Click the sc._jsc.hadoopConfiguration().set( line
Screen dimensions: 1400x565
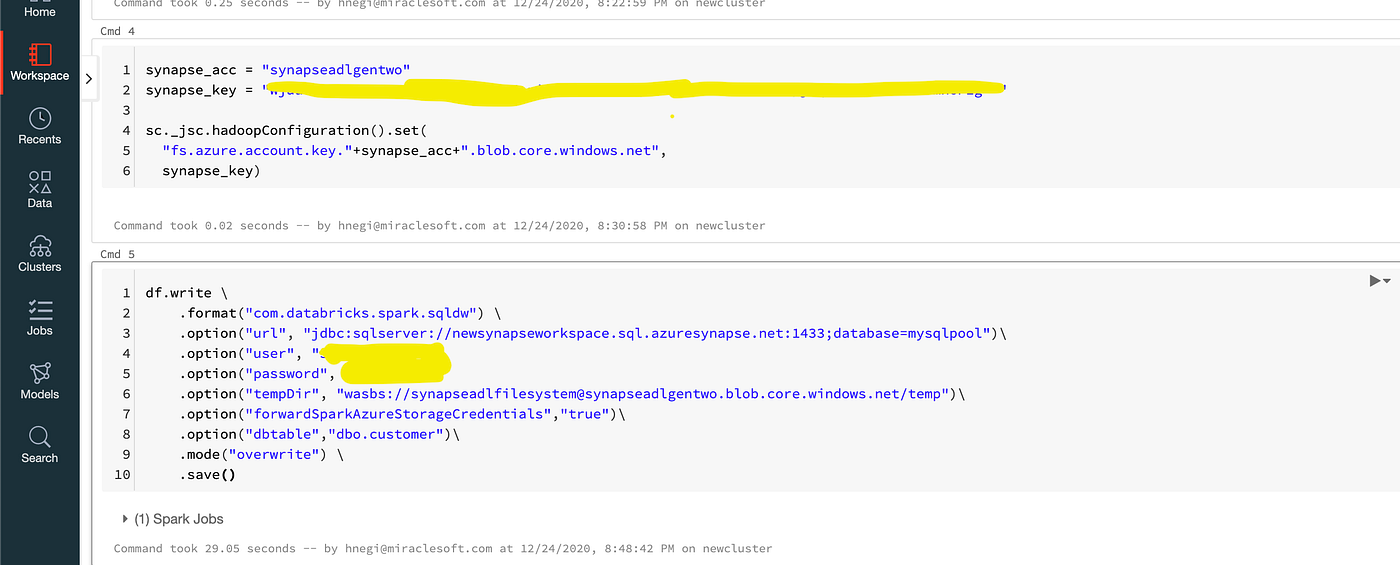pos(286,130)
